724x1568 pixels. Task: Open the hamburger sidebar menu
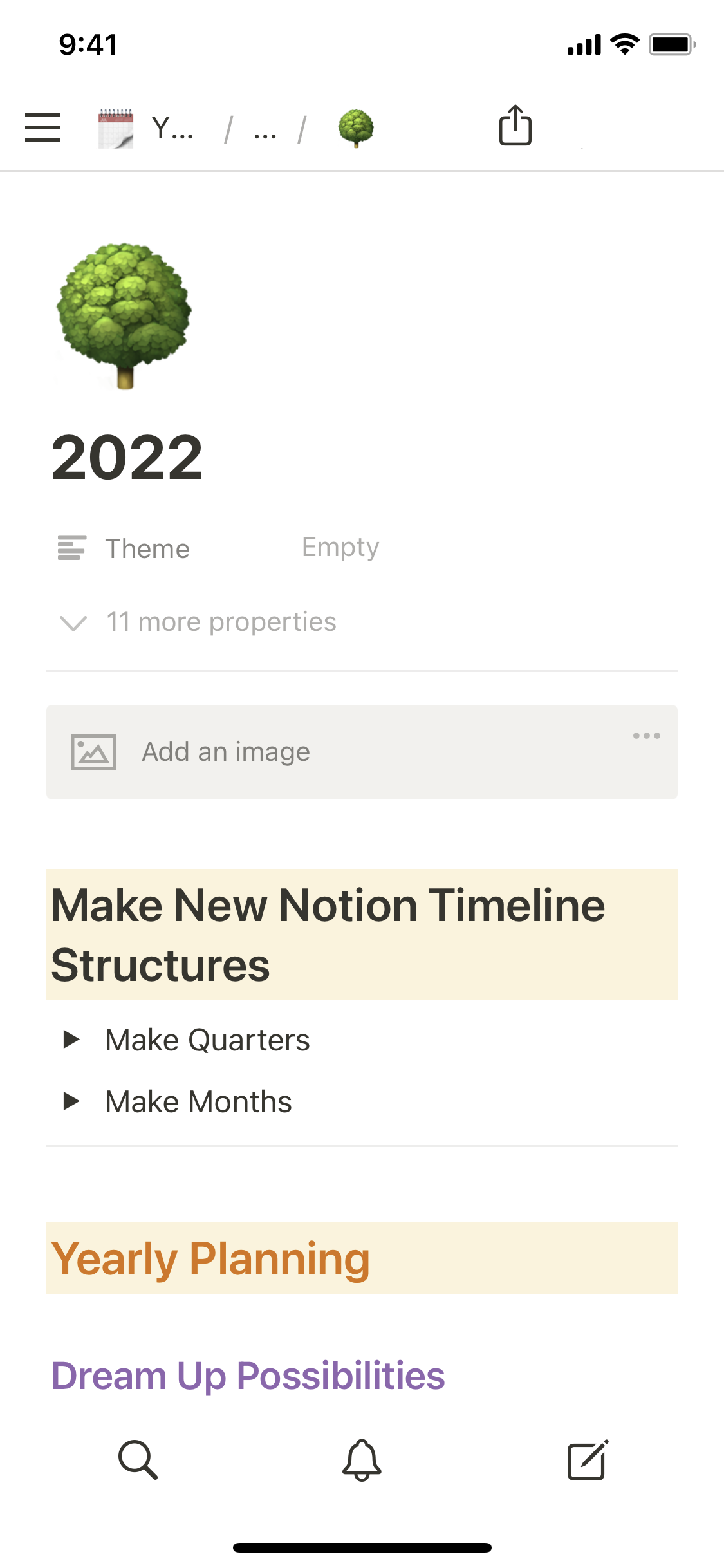point(42,127)
